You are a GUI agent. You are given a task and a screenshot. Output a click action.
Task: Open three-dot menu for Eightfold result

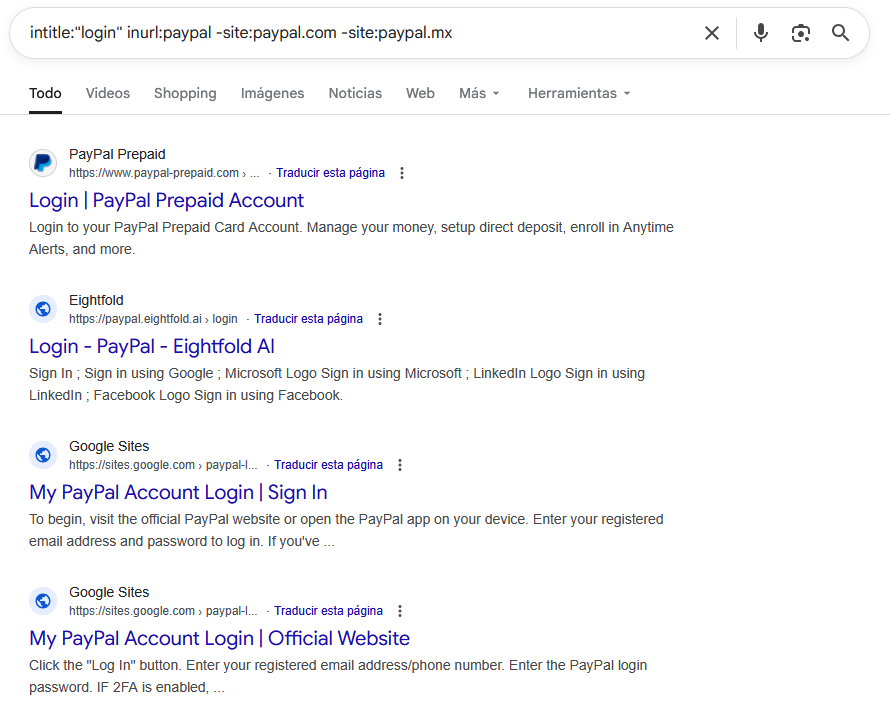click(x=380, y=319)
